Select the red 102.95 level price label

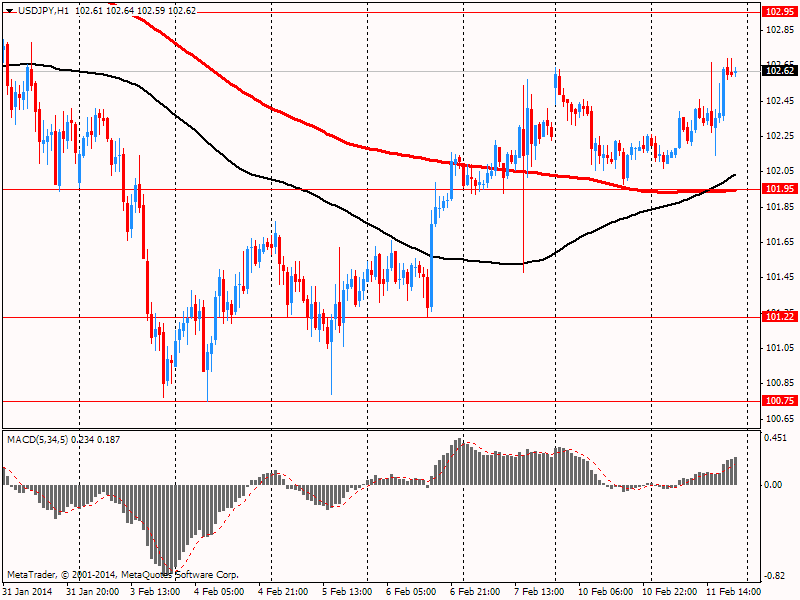click(780, 12)
